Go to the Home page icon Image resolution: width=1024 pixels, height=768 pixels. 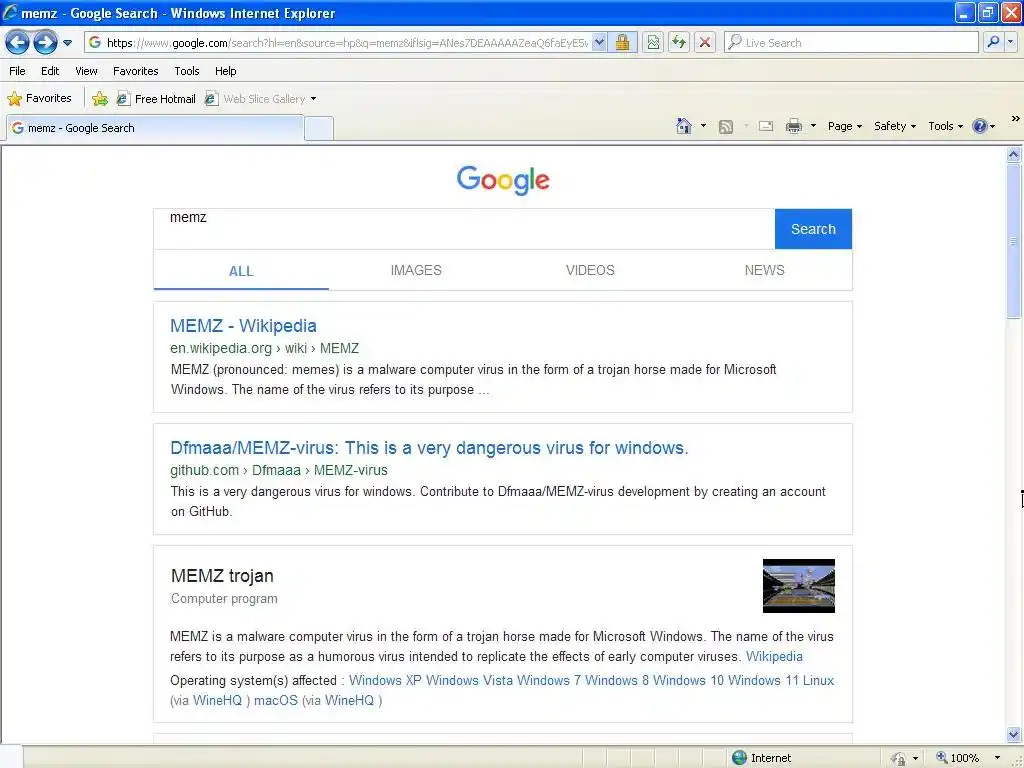684,126
